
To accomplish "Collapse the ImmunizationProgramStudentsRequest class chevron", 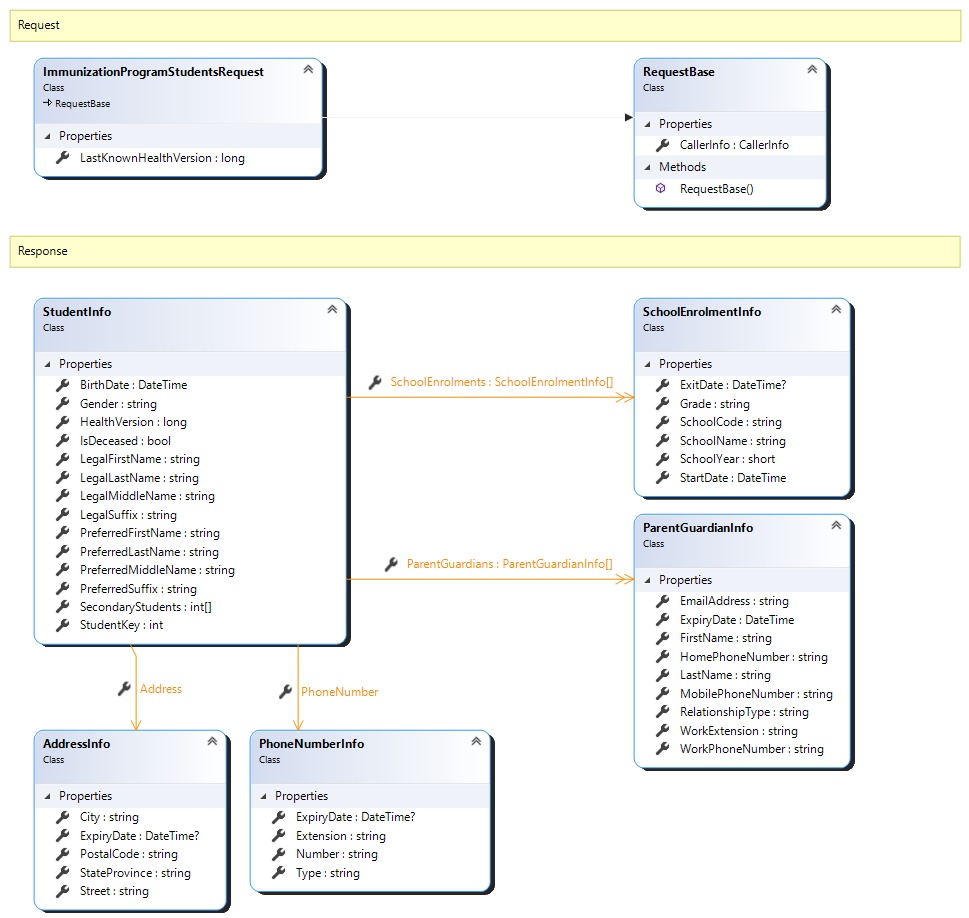I will [x=308, y=70].
